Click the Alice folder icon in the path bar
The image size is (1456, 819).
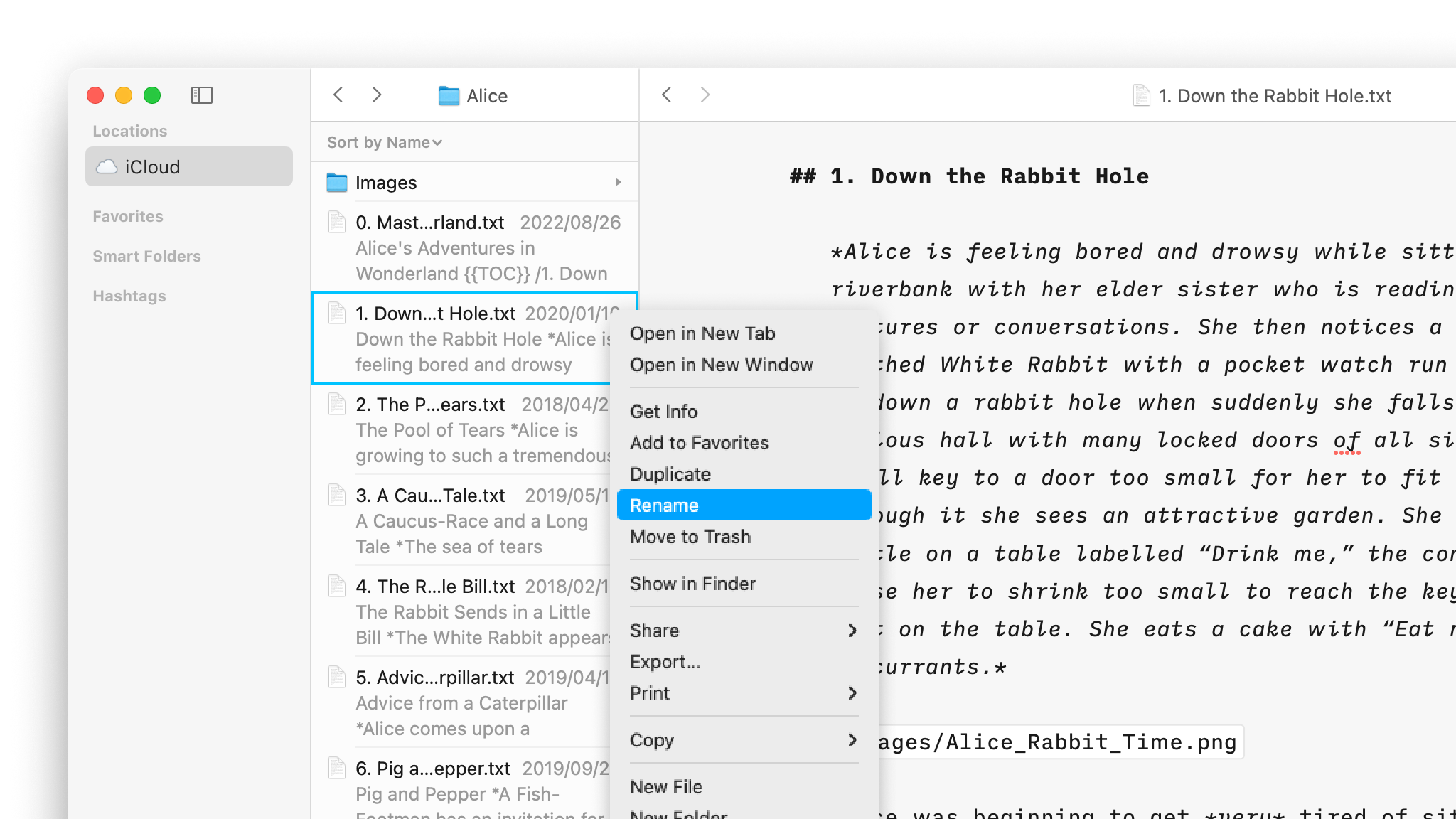(448, 95)
